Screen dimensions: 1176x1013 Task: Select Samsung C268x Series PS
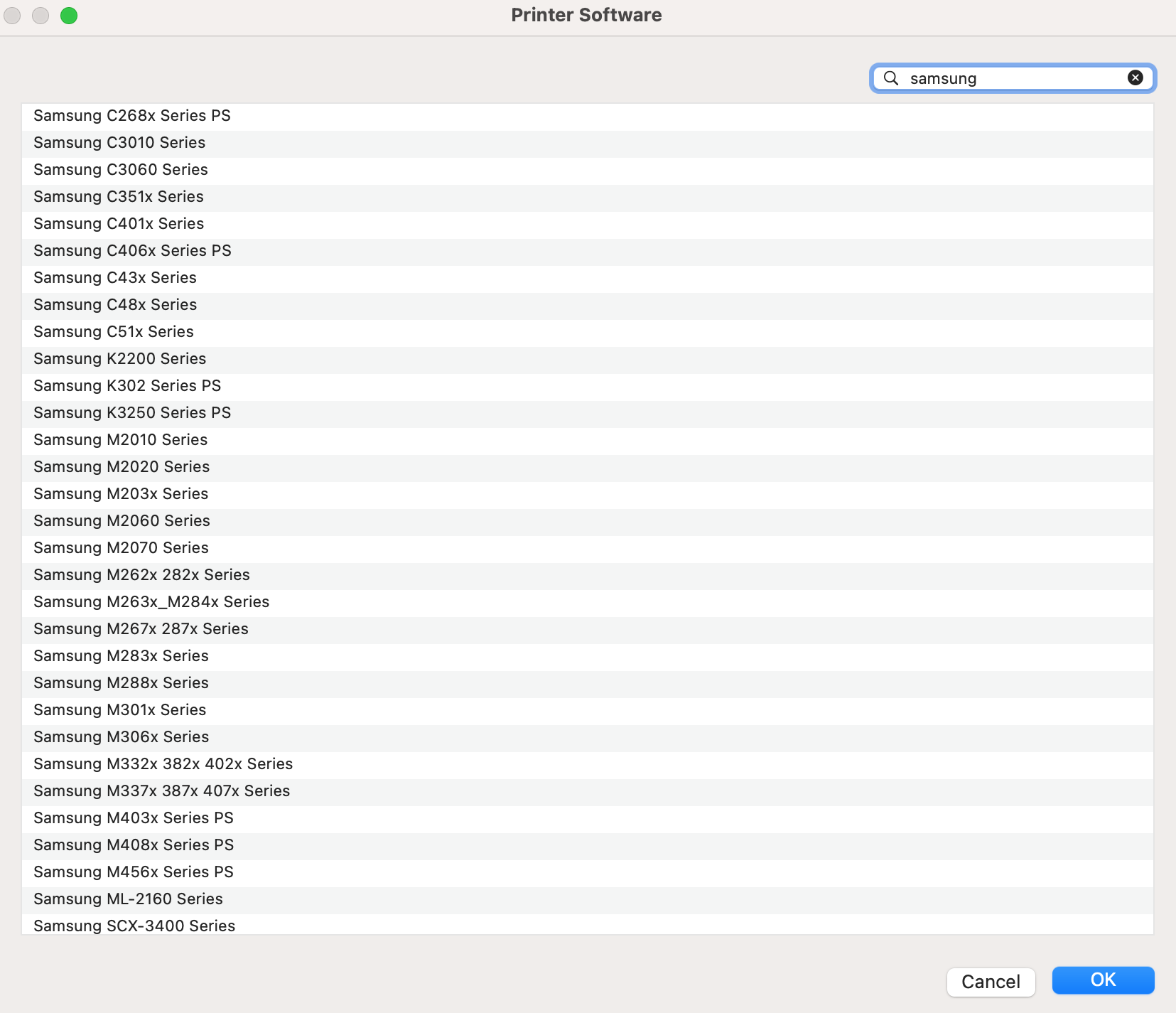point(588,116)
